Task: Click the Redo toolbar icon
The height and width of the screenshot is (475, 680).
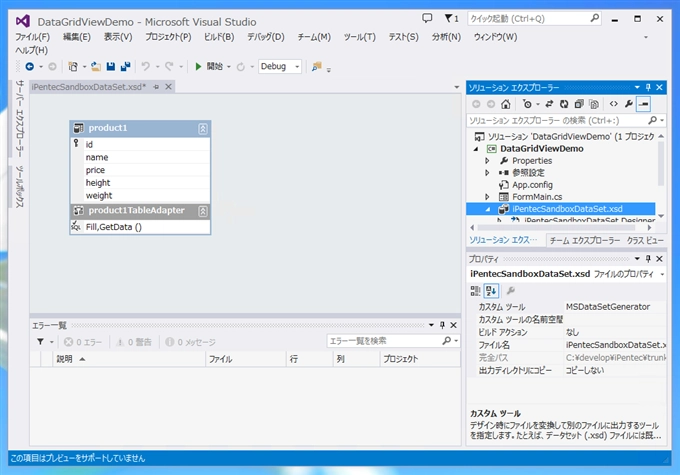Action: click(169, 66)
